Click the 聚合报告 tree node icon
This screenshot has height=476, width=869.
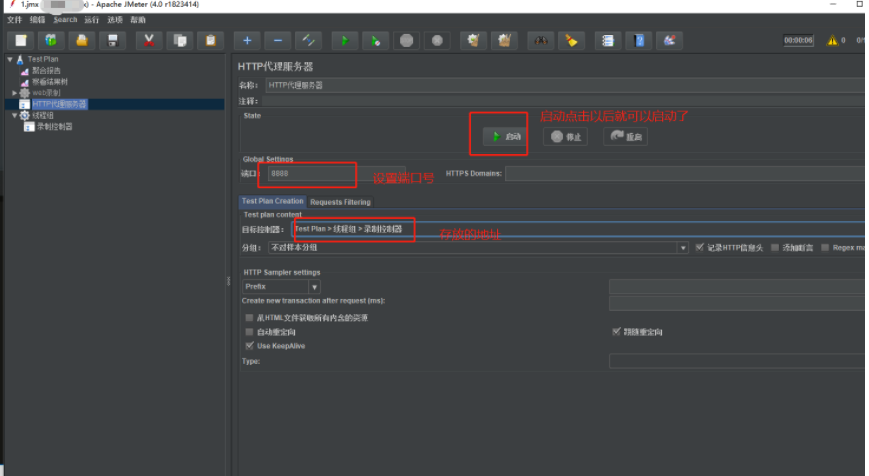24,71
